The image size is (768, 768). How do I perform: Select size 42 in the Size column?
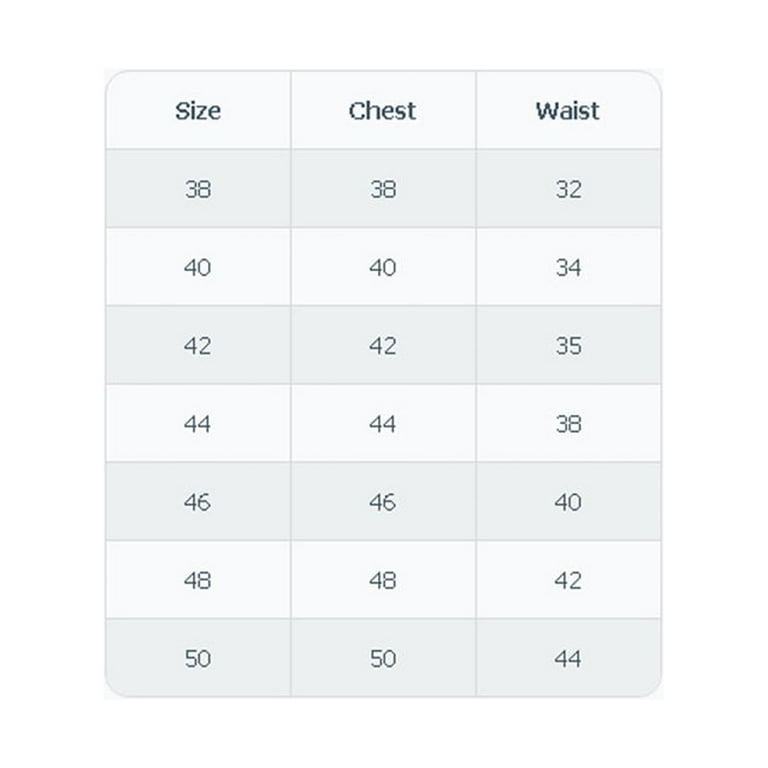(x=198, y=345)
